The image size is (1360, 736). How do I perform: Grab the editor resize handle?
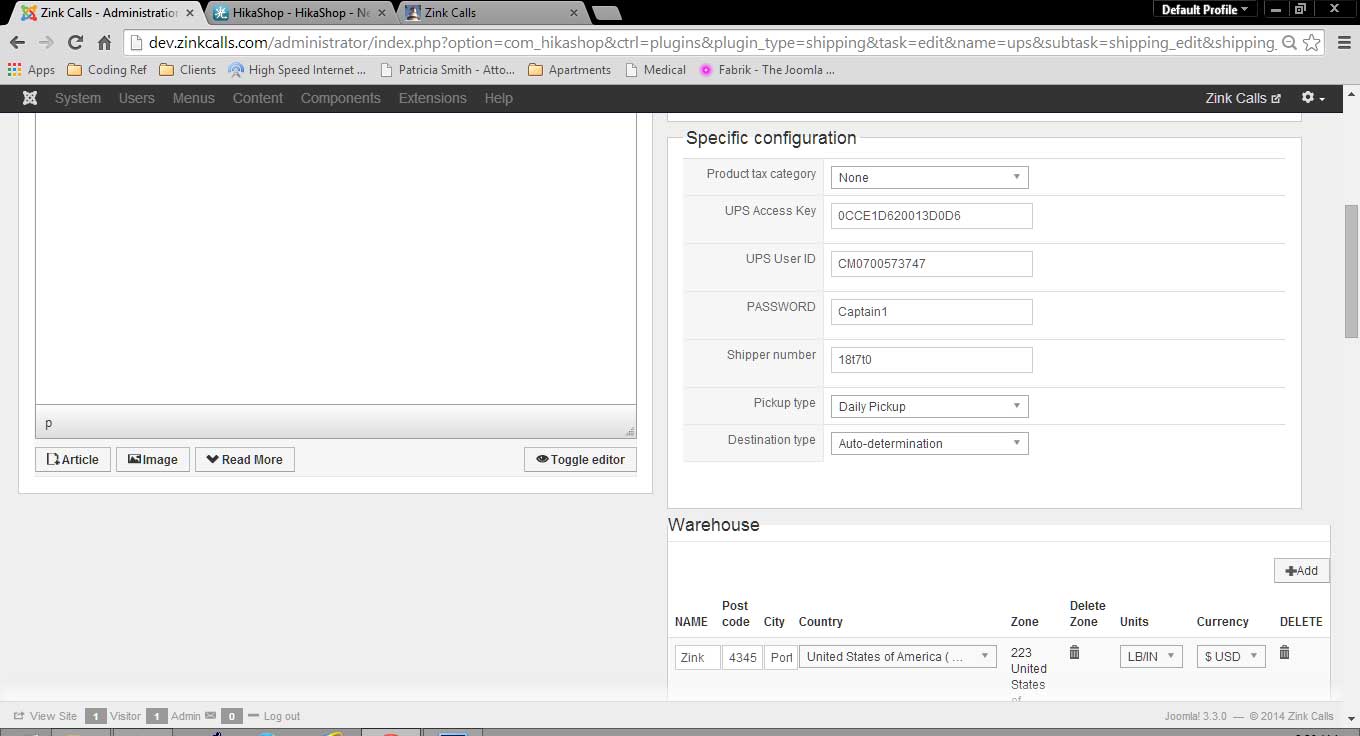point(630,431)
